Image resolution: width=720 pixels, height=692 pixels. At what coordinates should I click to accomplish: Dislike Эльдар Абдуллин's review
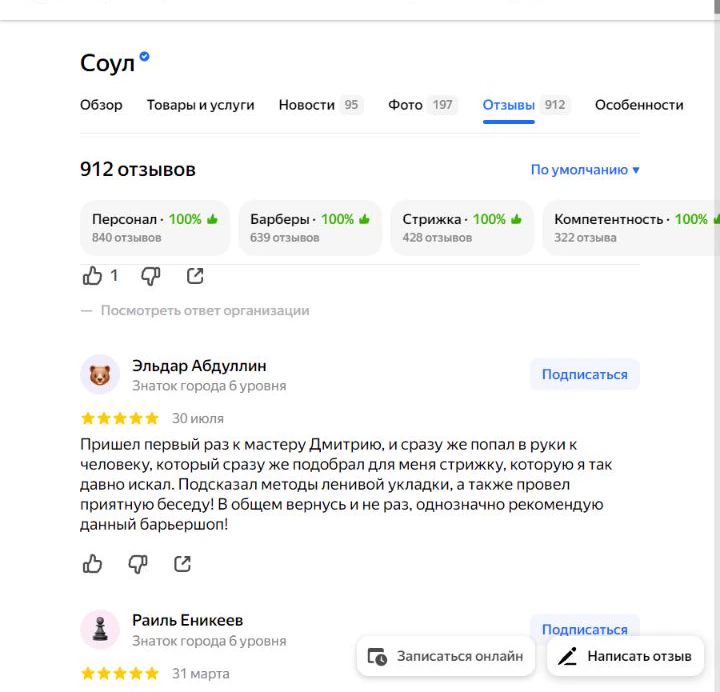138,564
